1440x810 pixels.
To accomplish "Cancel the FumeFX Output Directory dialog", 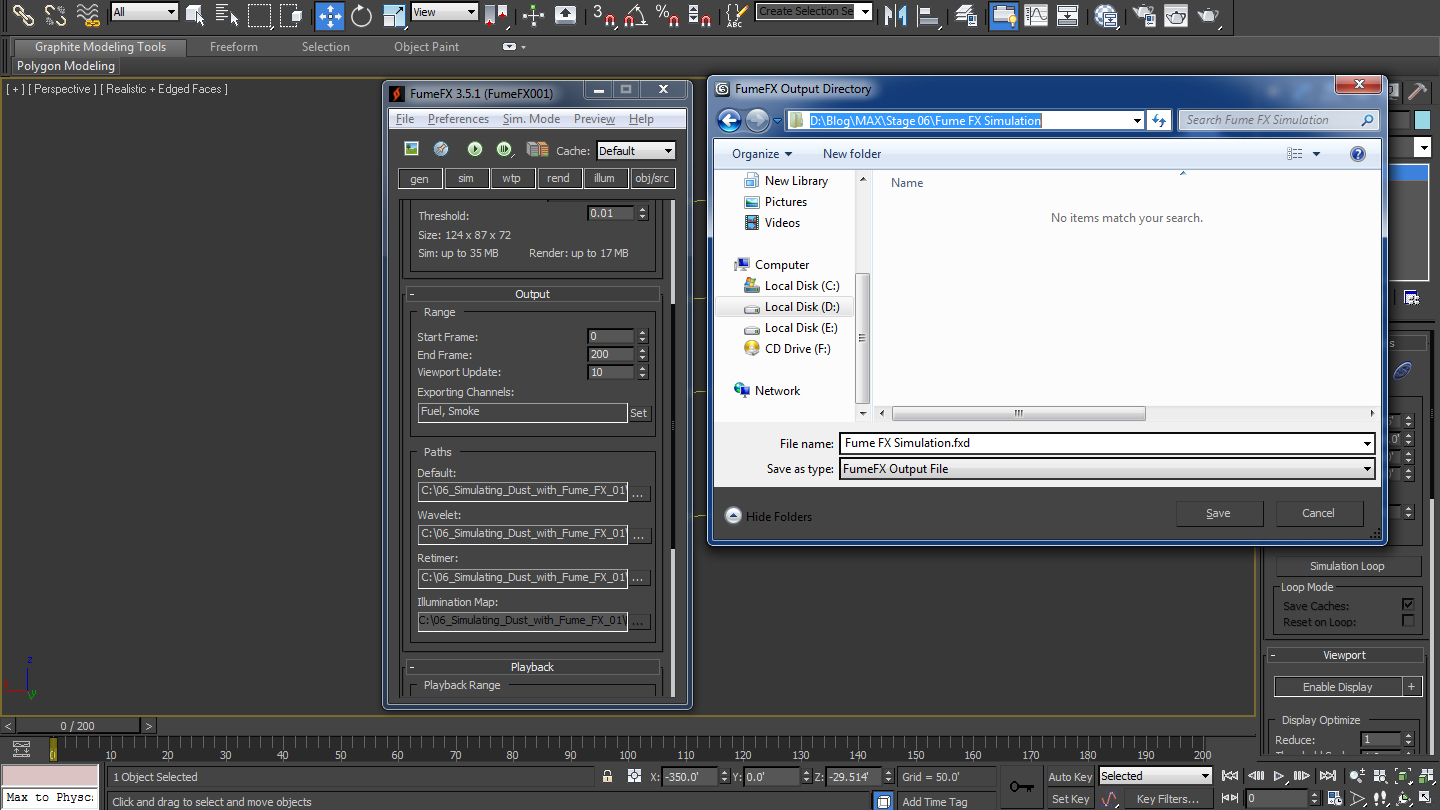I will pyautogui.click(x=1318, y=513).
